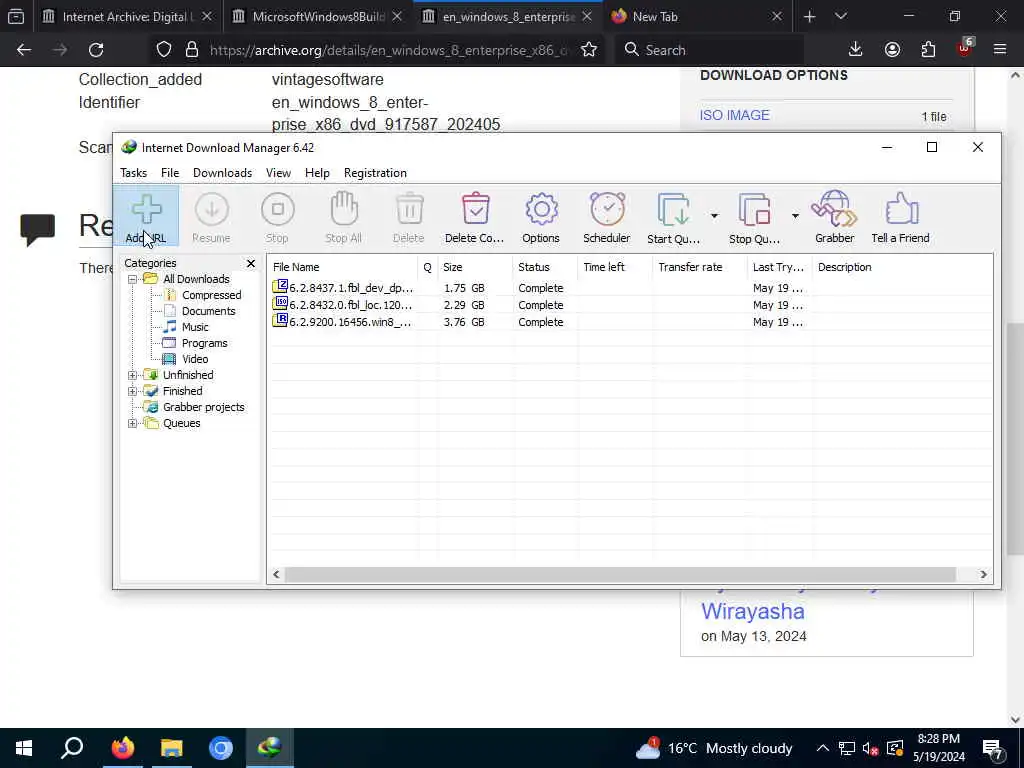This screenshot has width=1024, height=768.
Task: Sort by the Description column header
Action: [x=902, y=267]
